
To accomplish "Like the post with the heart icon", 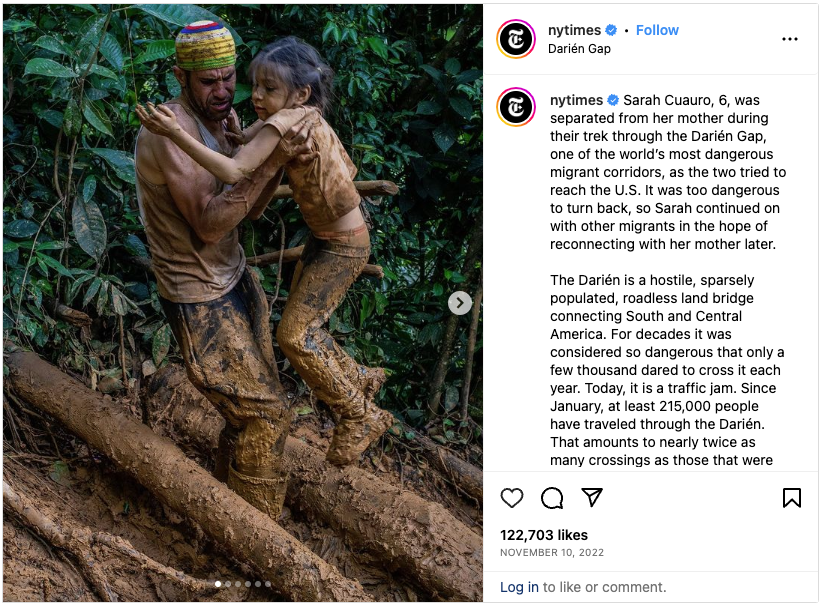I will pos(512,498).
